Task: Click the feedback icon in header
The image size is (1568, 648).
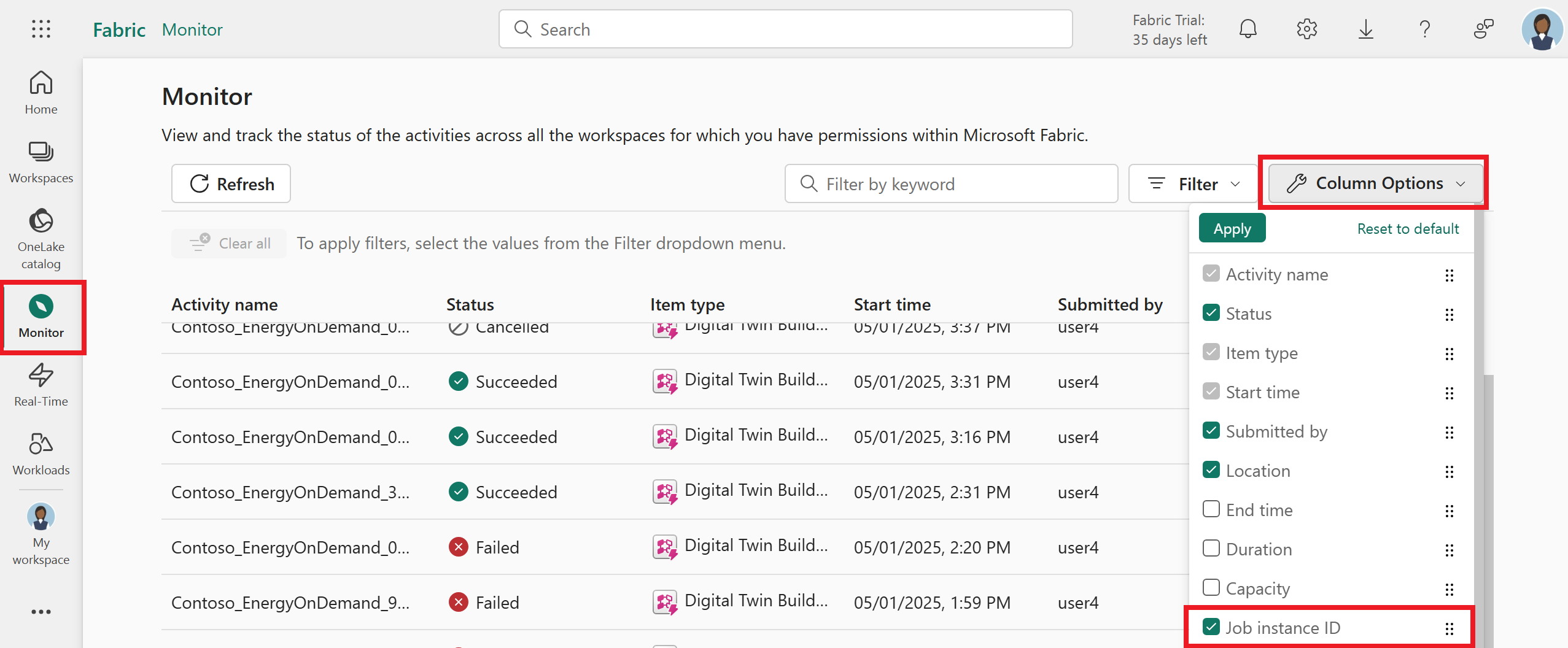Action: click(x=1483, y=29)
